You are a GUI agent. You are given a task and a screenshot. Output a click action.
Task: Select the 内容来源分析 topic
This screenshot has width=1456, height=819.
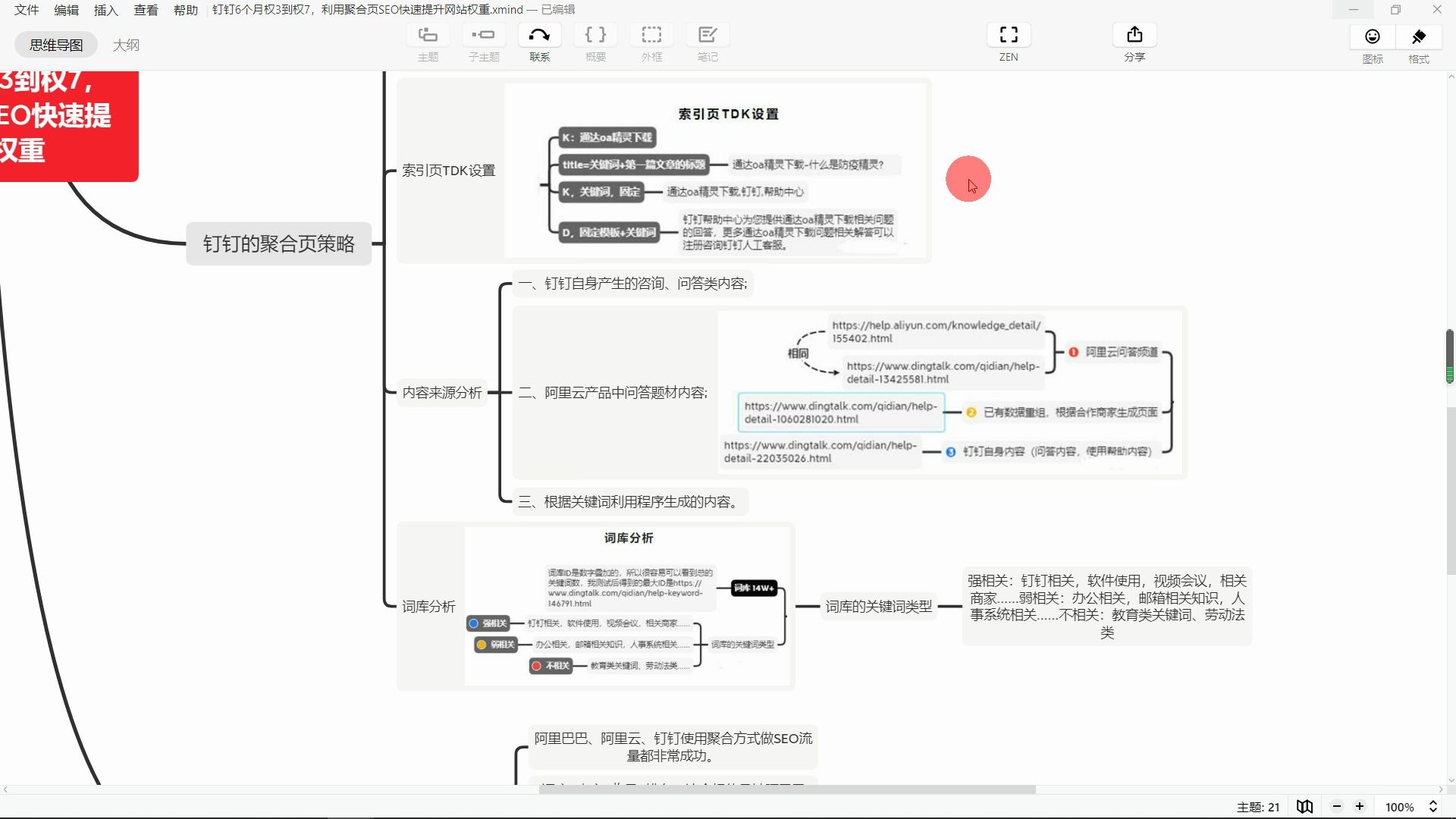[442, 392]
